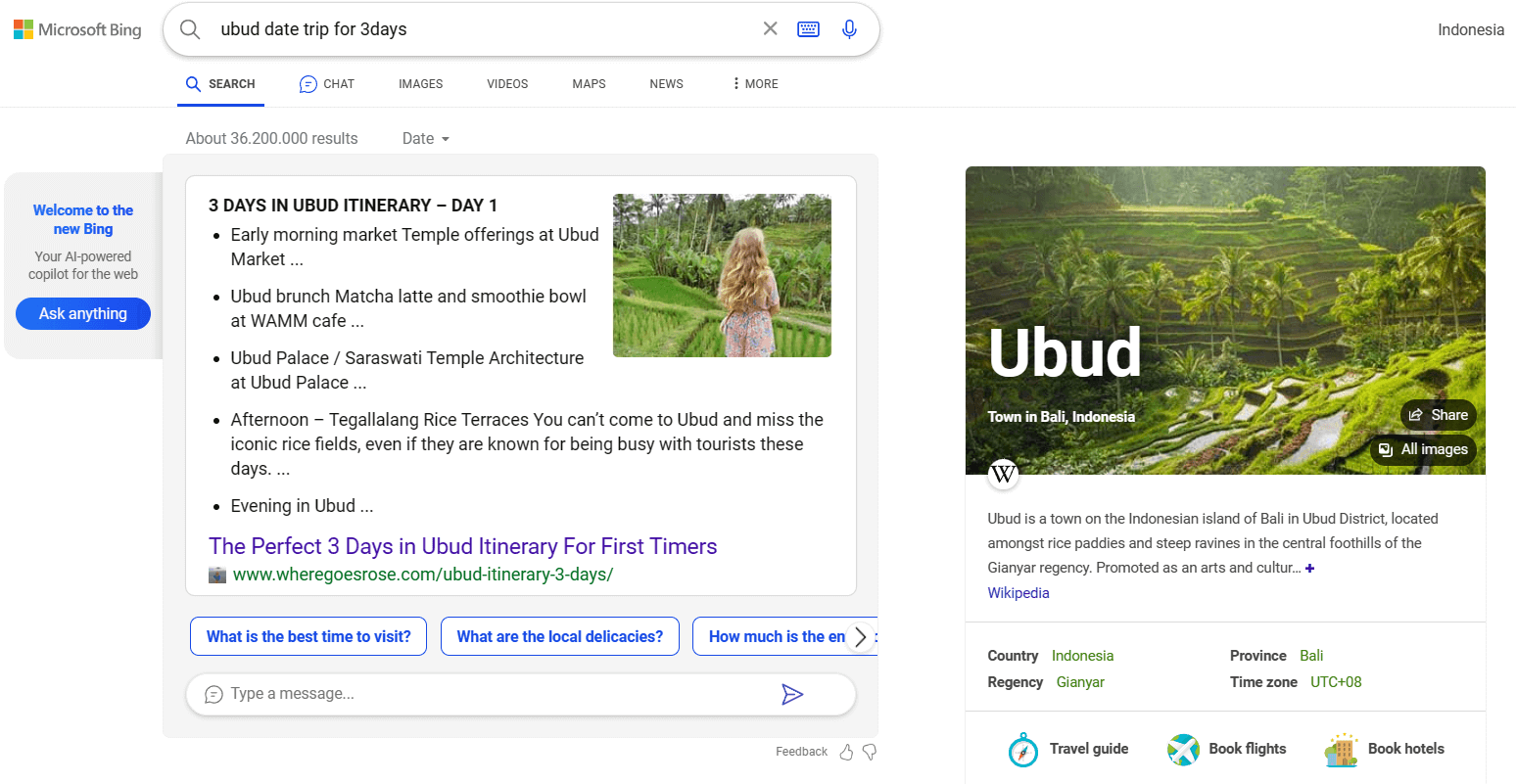Viewport: 1516px width, 784px height.
Task: Click the Wikipedia W logo icon
Action: [x=1003, y=475]
